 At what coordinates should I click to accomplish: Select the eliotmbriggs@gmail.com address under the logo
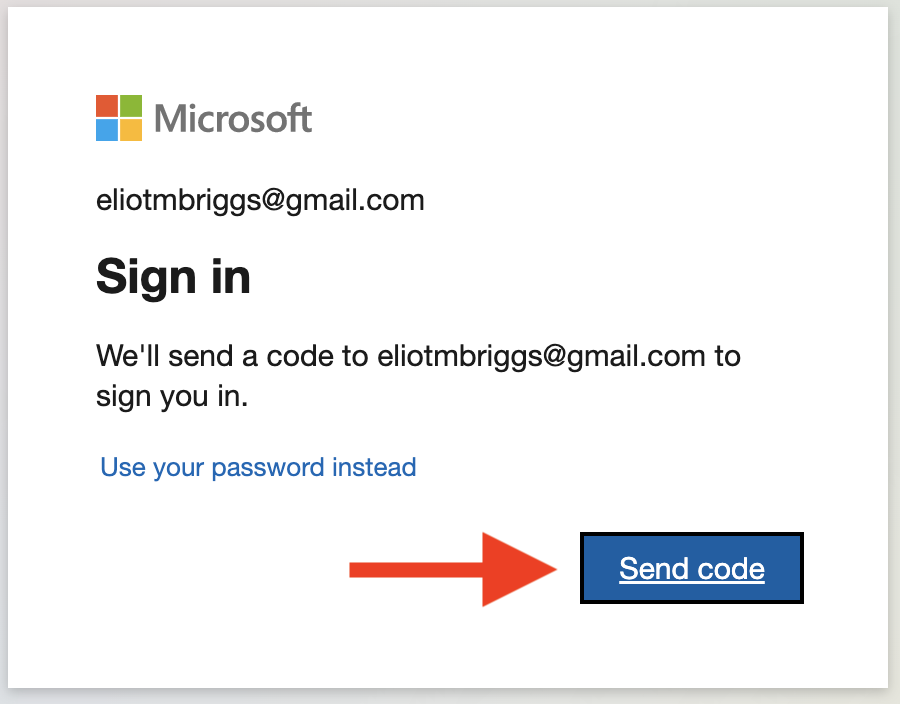260,201
